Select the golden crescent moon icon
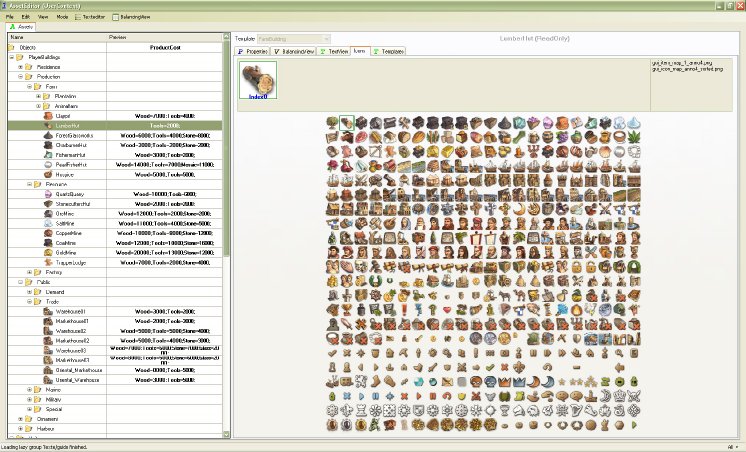746x452 pixels. 519,209
